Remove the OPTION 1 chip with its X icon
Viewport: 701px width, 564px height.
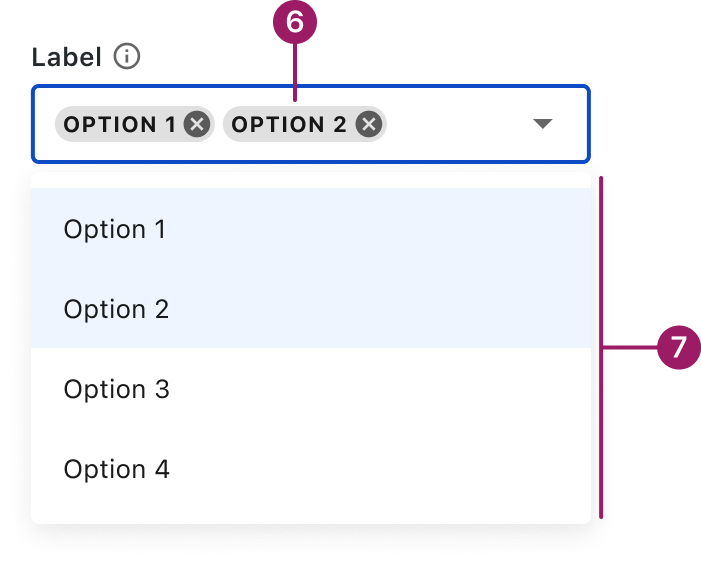(x=197, y=125)
